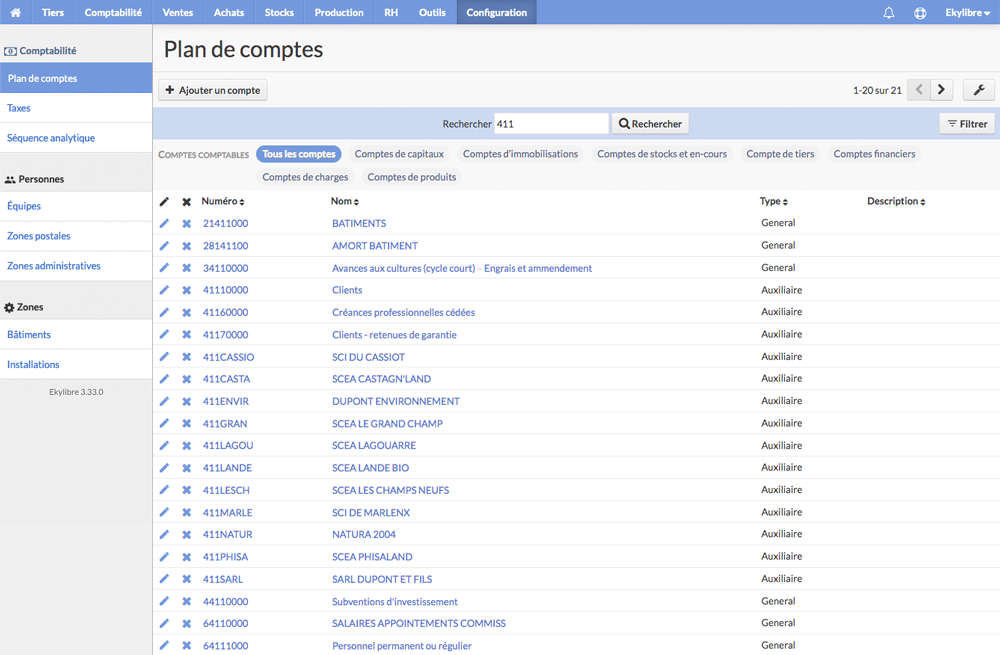
Task: Open the Tiers menu
Action: (52, 12)
